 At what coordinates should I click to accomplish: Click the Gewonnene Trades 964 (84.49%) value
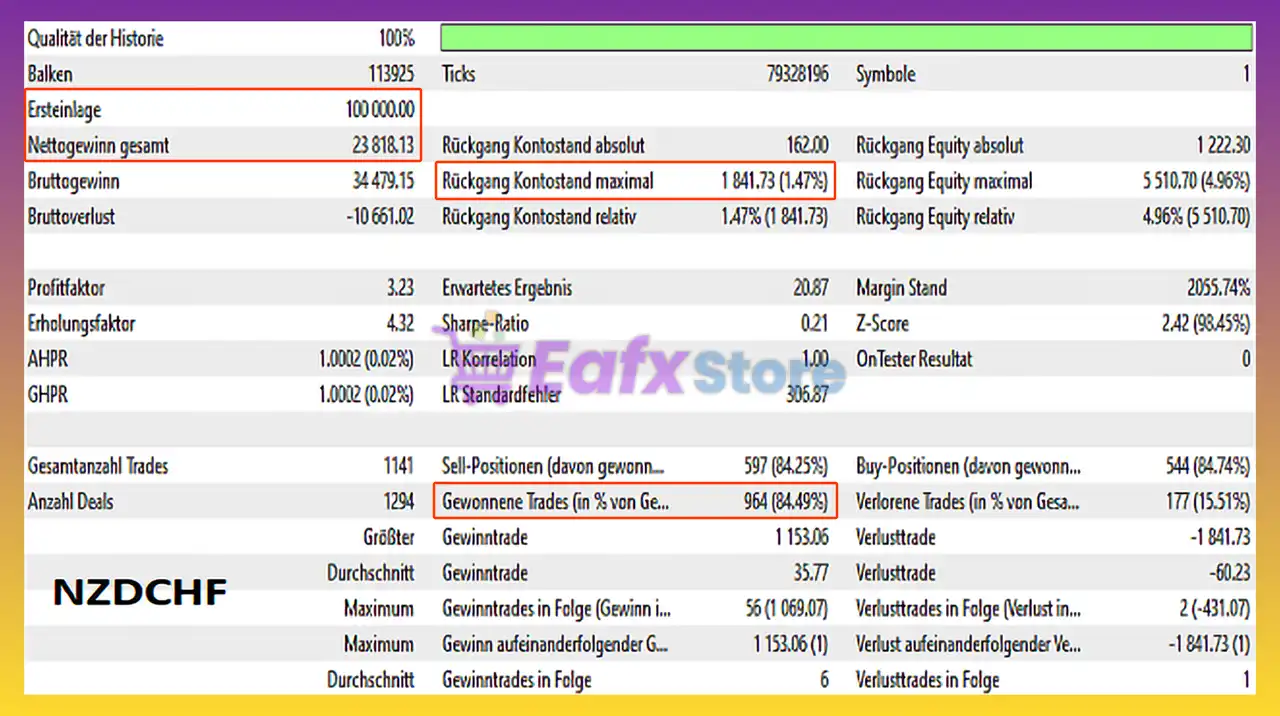pyautogui.click(x=785, y=502)
